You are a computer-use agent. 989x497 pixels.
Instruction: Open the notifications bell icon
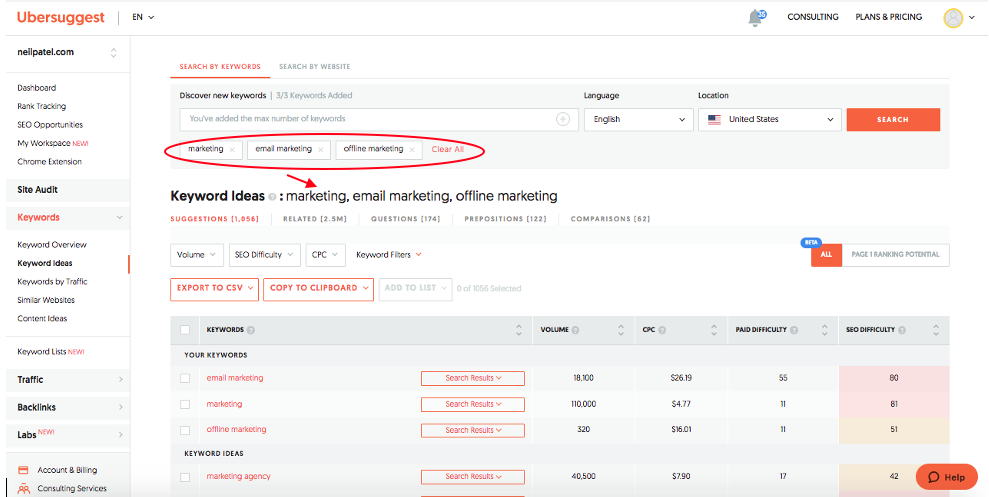coord(756,18)
